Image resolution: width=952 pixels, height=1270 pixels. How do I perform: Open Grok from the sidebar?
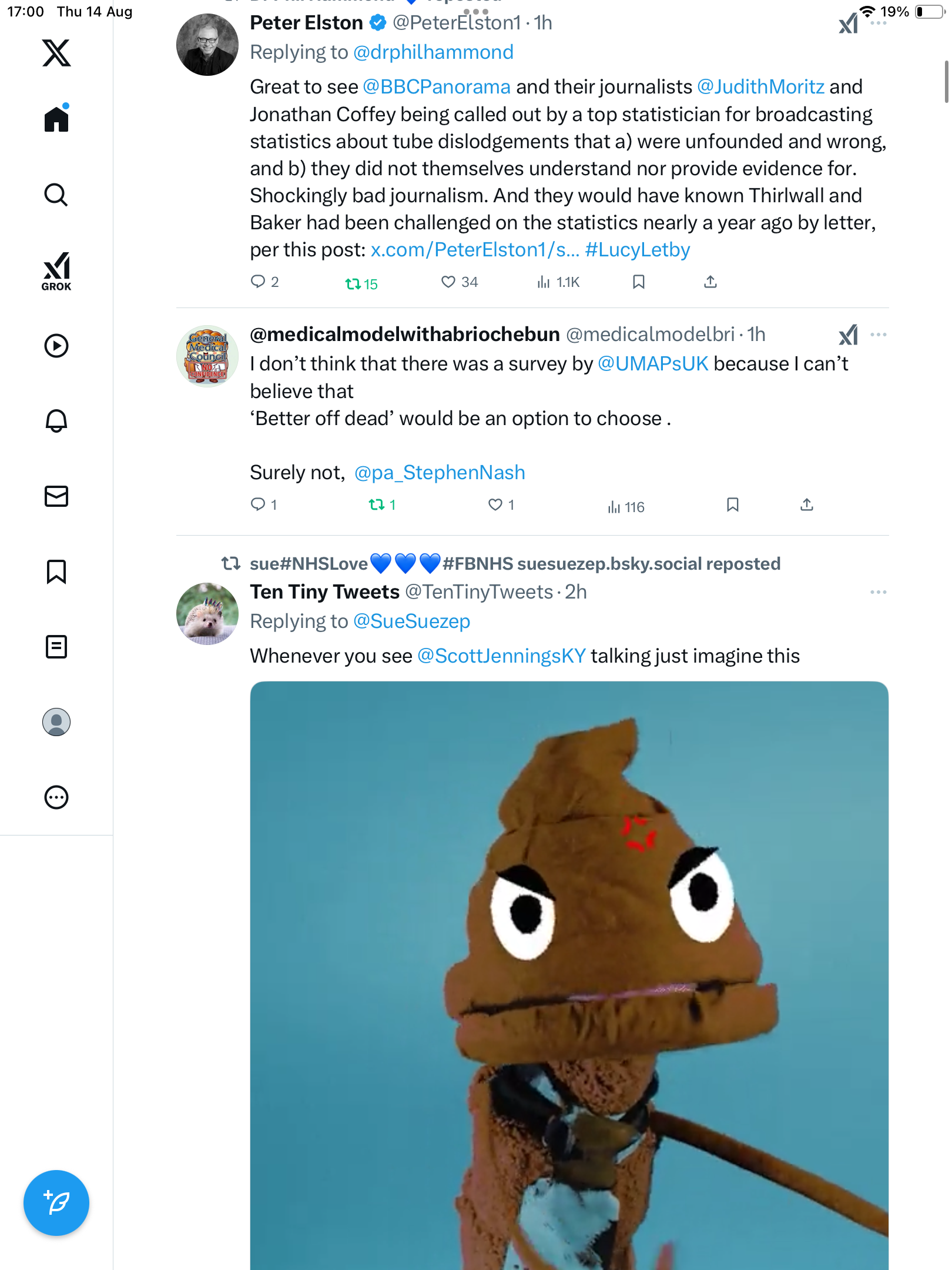56,271
